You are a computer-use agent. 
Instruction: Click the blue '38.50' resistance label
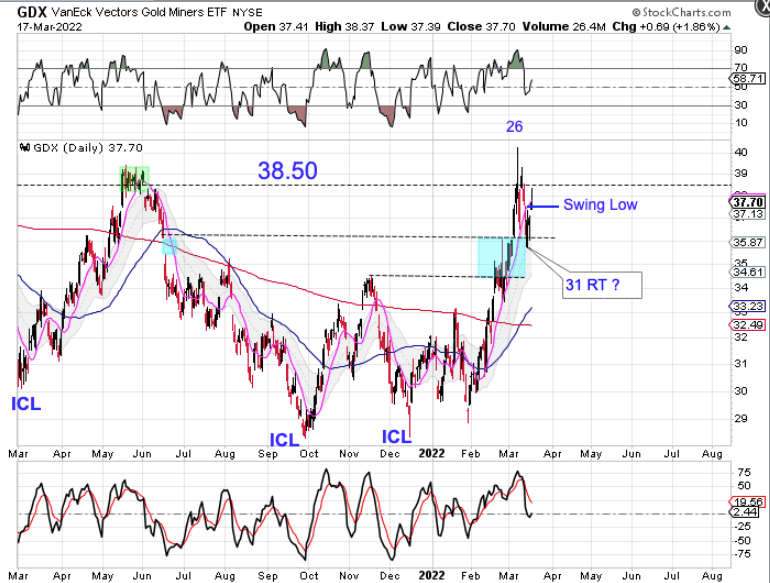[x=287, y=171]
